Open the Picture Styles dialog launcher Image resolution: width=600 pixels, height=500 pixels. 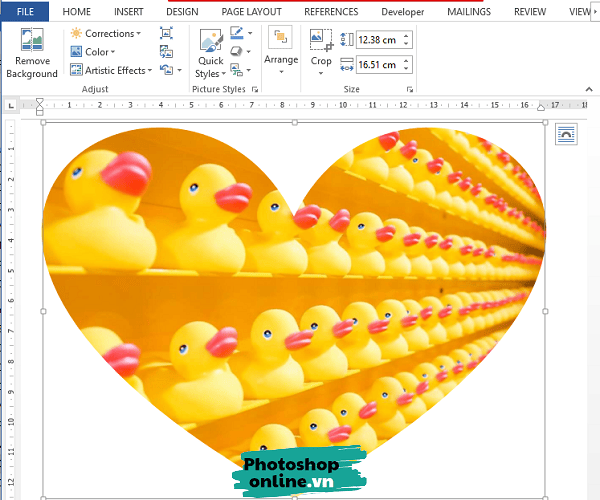point(255,90)
